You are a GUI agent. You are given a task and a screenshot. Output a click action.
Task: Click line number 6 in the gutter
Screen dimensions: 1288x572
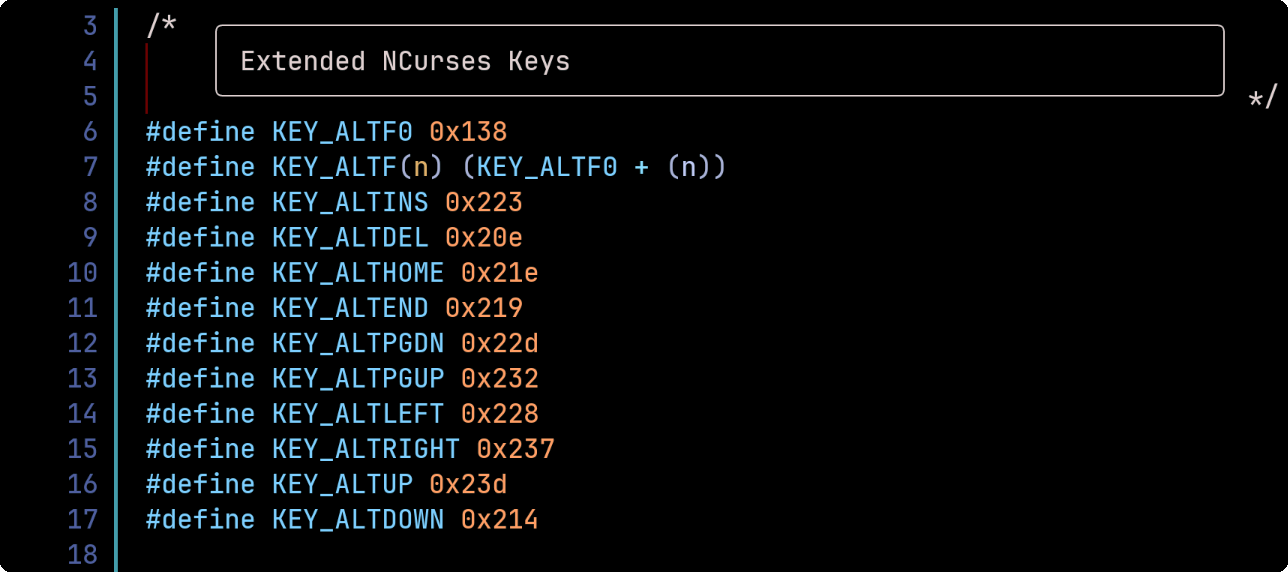pyautogui.click(x=90, y=132)
